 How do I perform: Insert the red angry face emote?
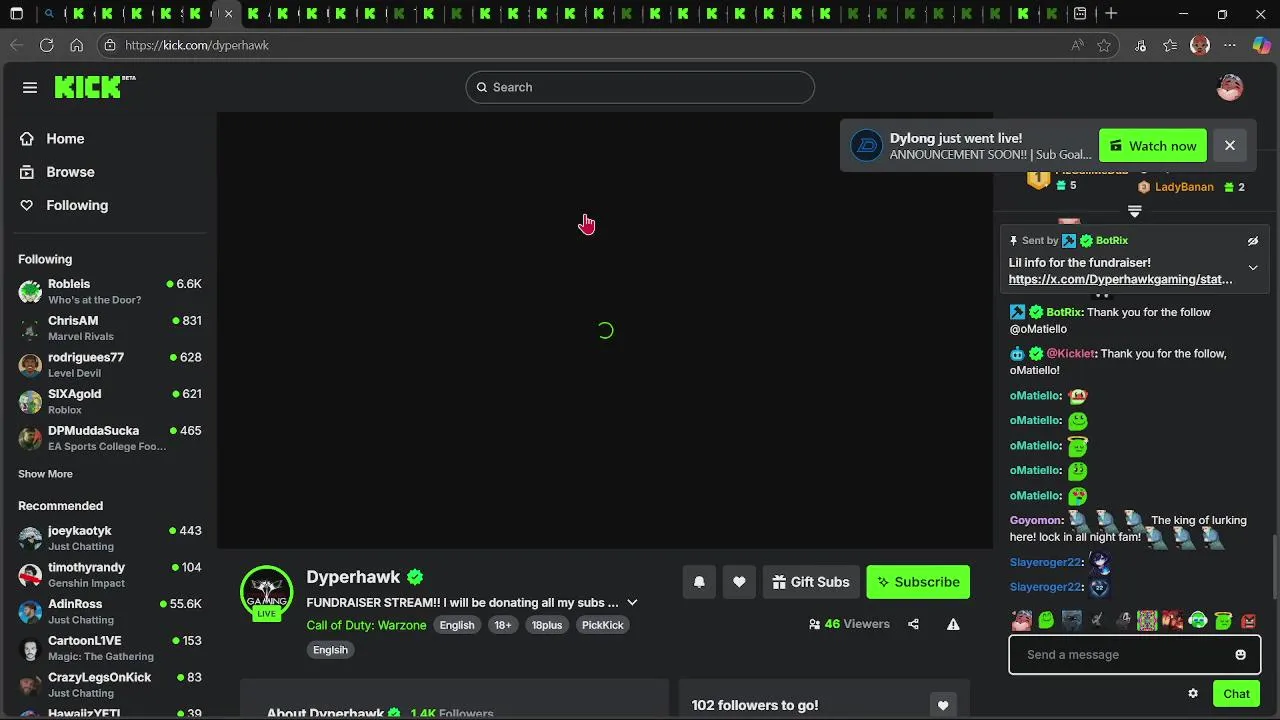(1248, 621)
